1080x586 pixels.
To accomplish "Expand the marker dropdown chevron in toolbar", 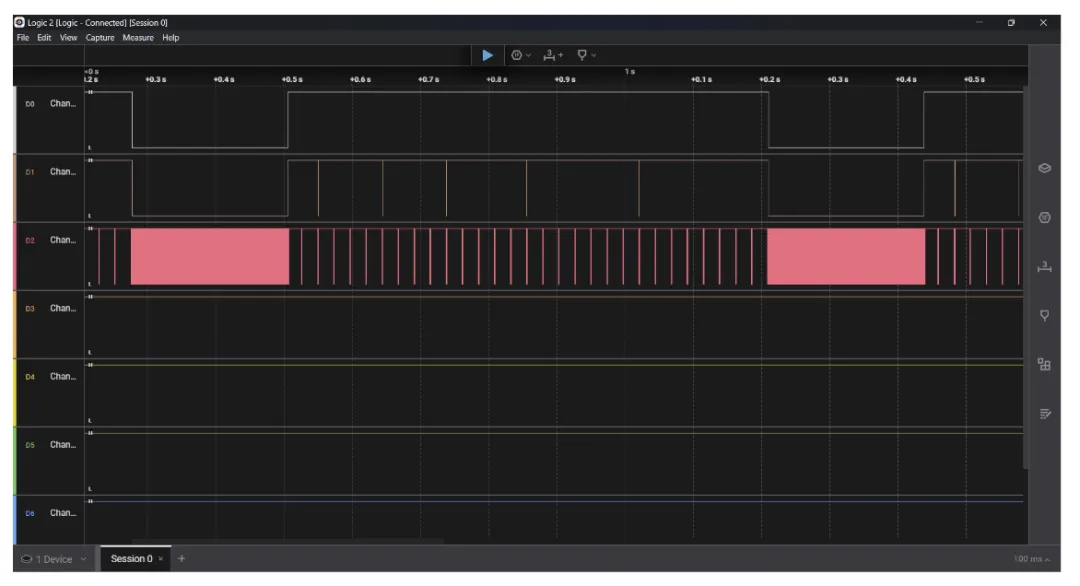I will 594,55.
